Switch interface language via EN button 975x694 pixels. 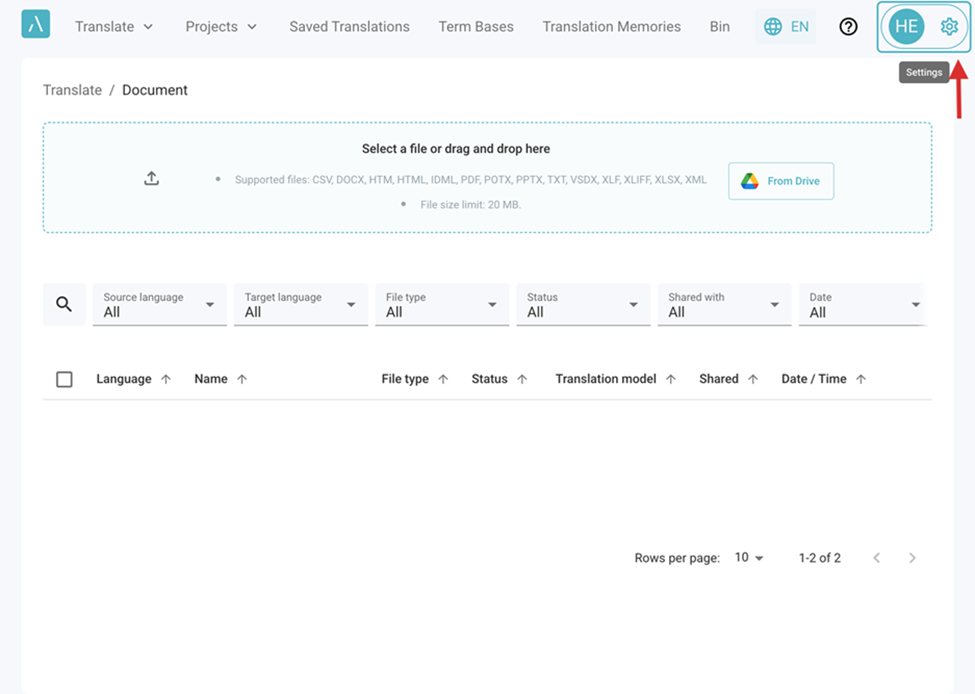(786, 27)
